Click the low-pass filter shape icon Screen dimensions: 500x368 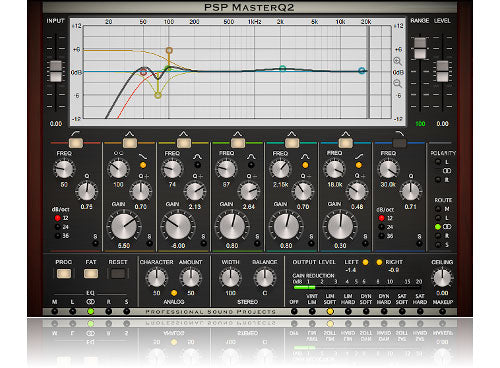[x=399, y=133]
